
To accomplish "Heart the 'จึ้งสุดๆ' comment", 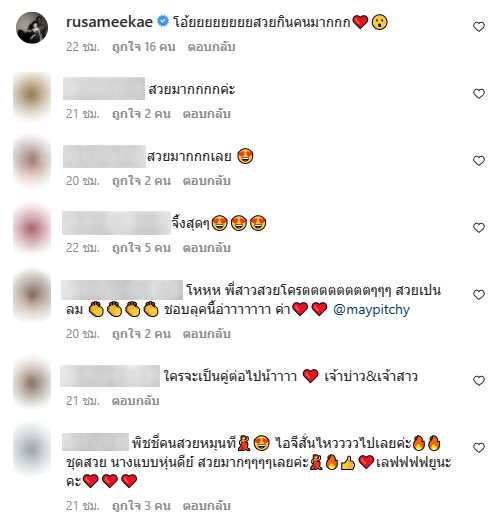I will [x=479, y=228].
